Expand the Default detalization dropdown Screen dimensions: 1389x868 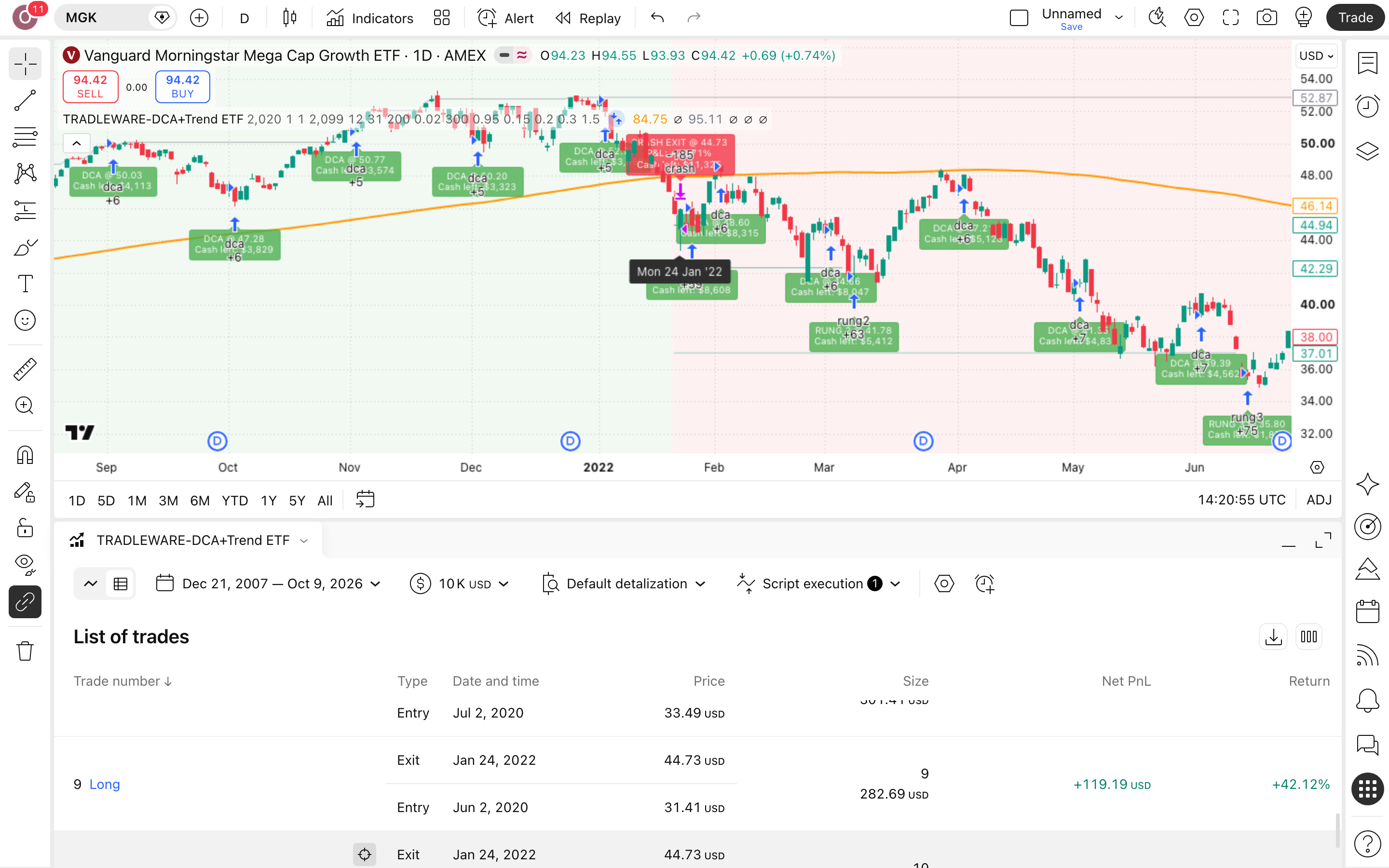click(624, 584)
